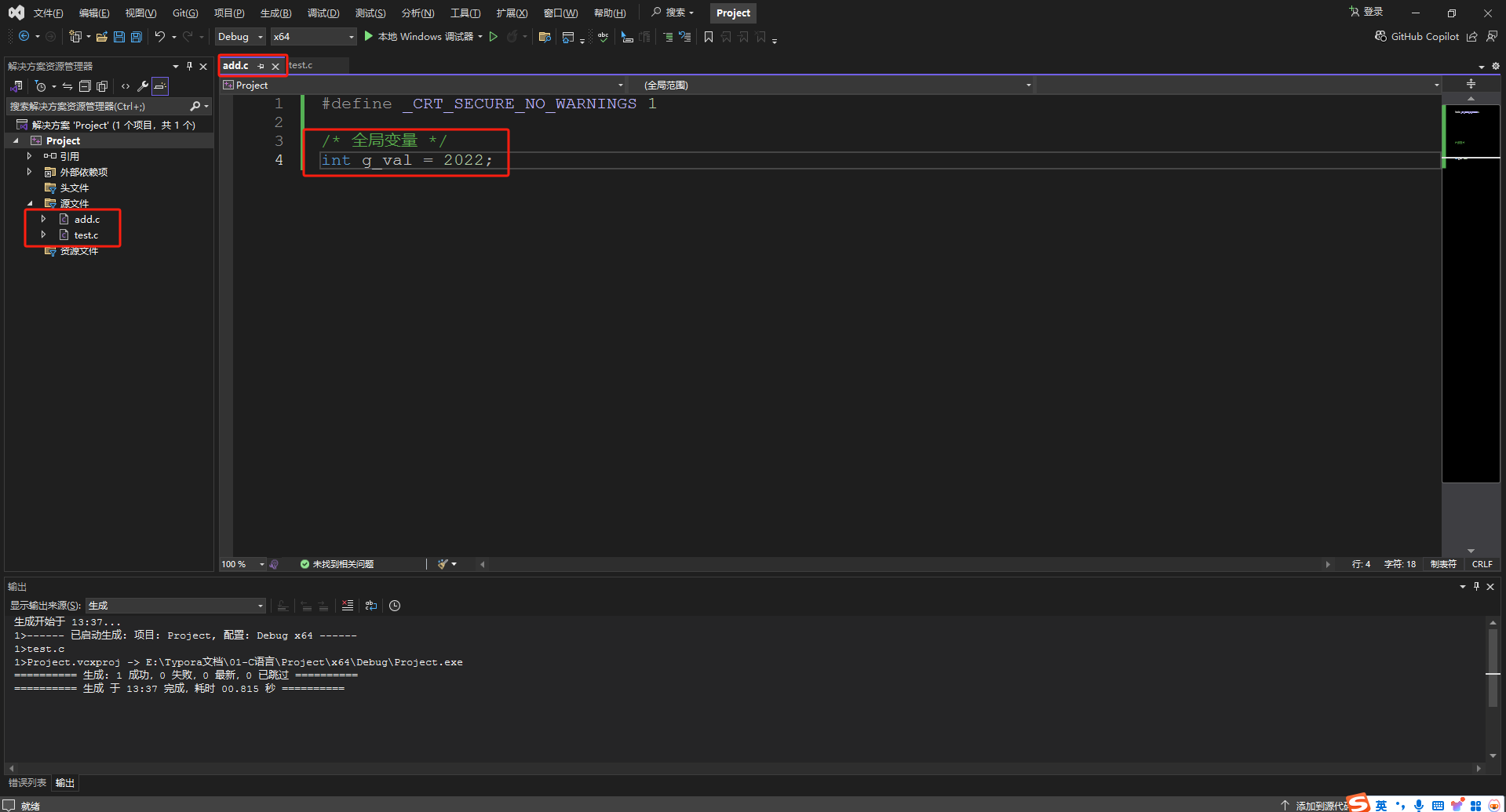
Task: Open the Debug configuration dropdown
Action: pos(240,37)
